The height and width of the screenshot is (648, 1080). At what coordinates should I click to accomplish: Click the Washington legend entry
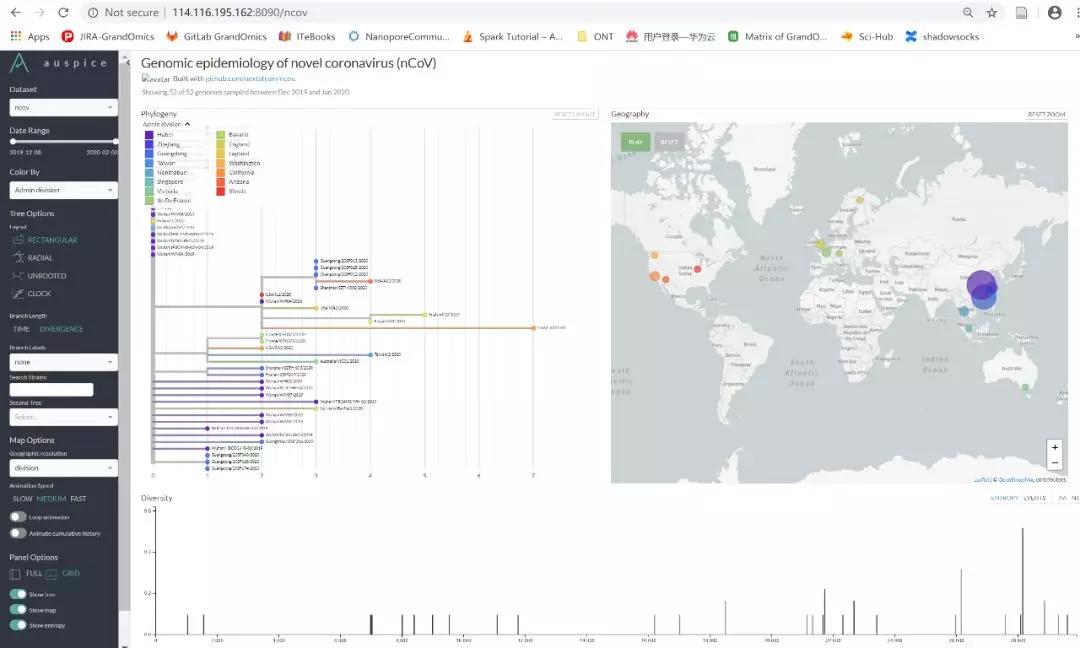(x=238, y=163)
